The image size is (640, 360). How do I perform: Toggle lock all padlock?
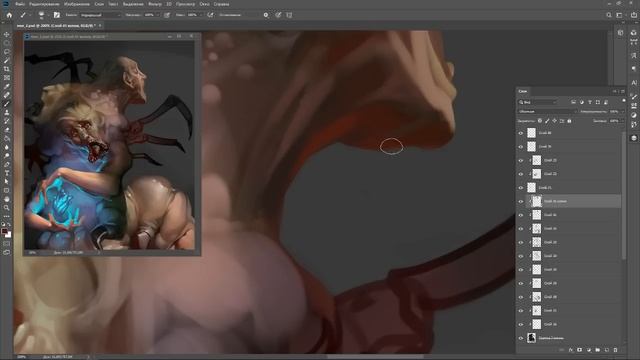569,121
